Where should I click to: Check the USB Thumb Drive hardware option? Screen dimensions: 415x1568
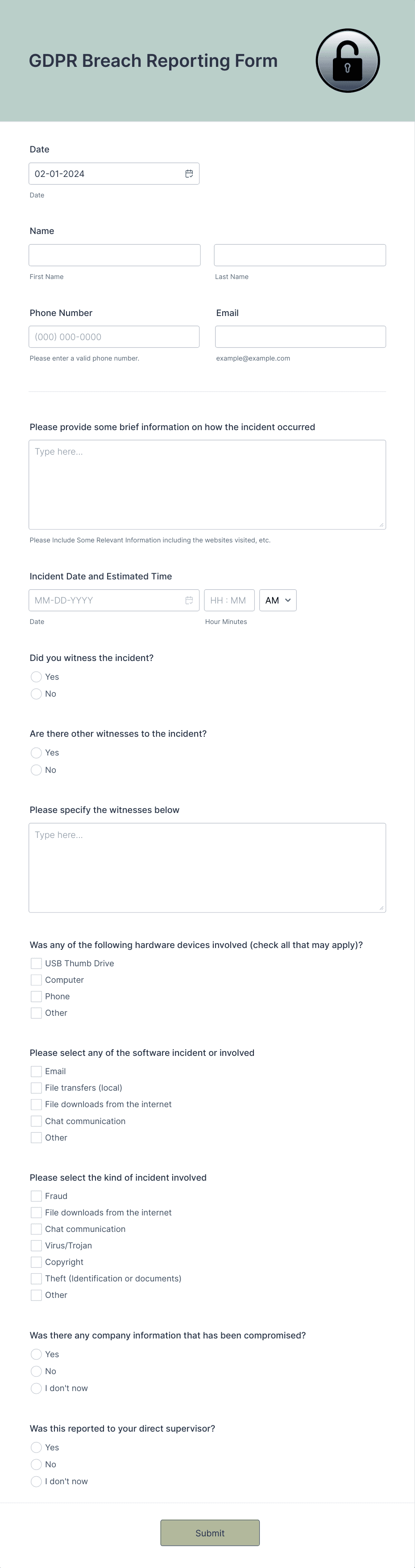(x=36, y=963)
